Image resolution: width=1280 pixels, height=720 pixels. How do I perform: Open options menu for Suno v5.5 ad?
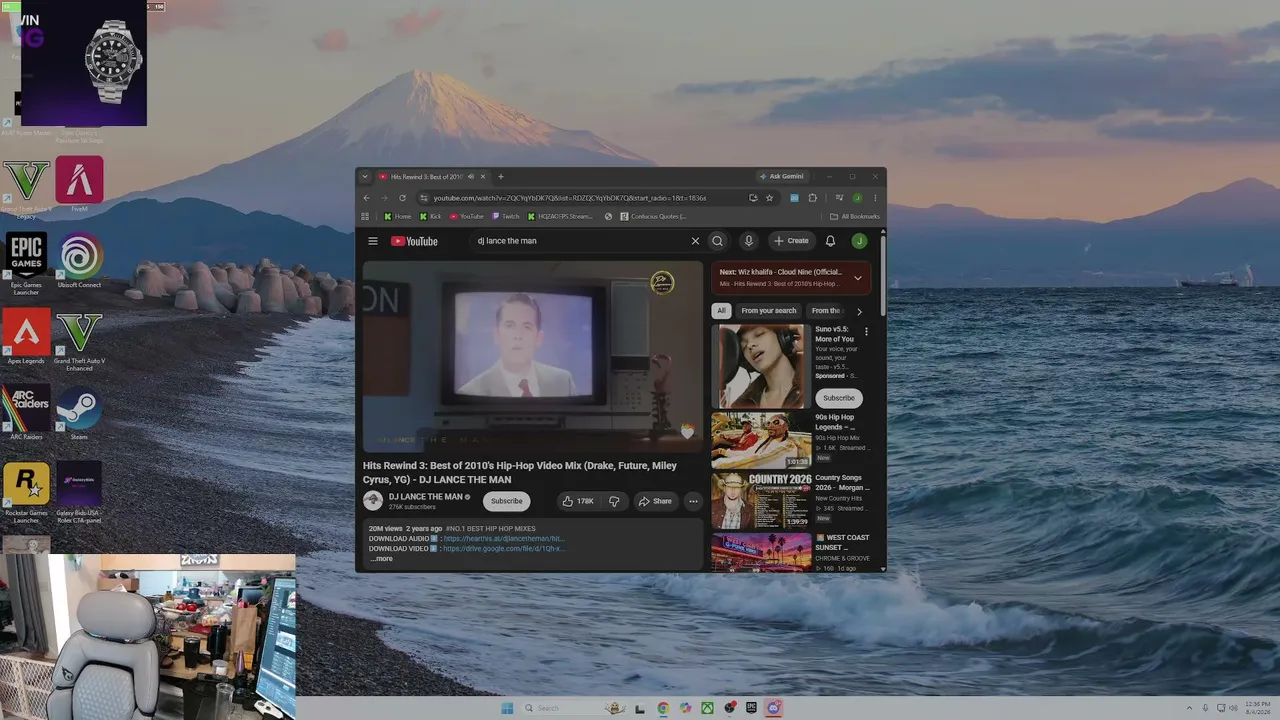point(866,331)
